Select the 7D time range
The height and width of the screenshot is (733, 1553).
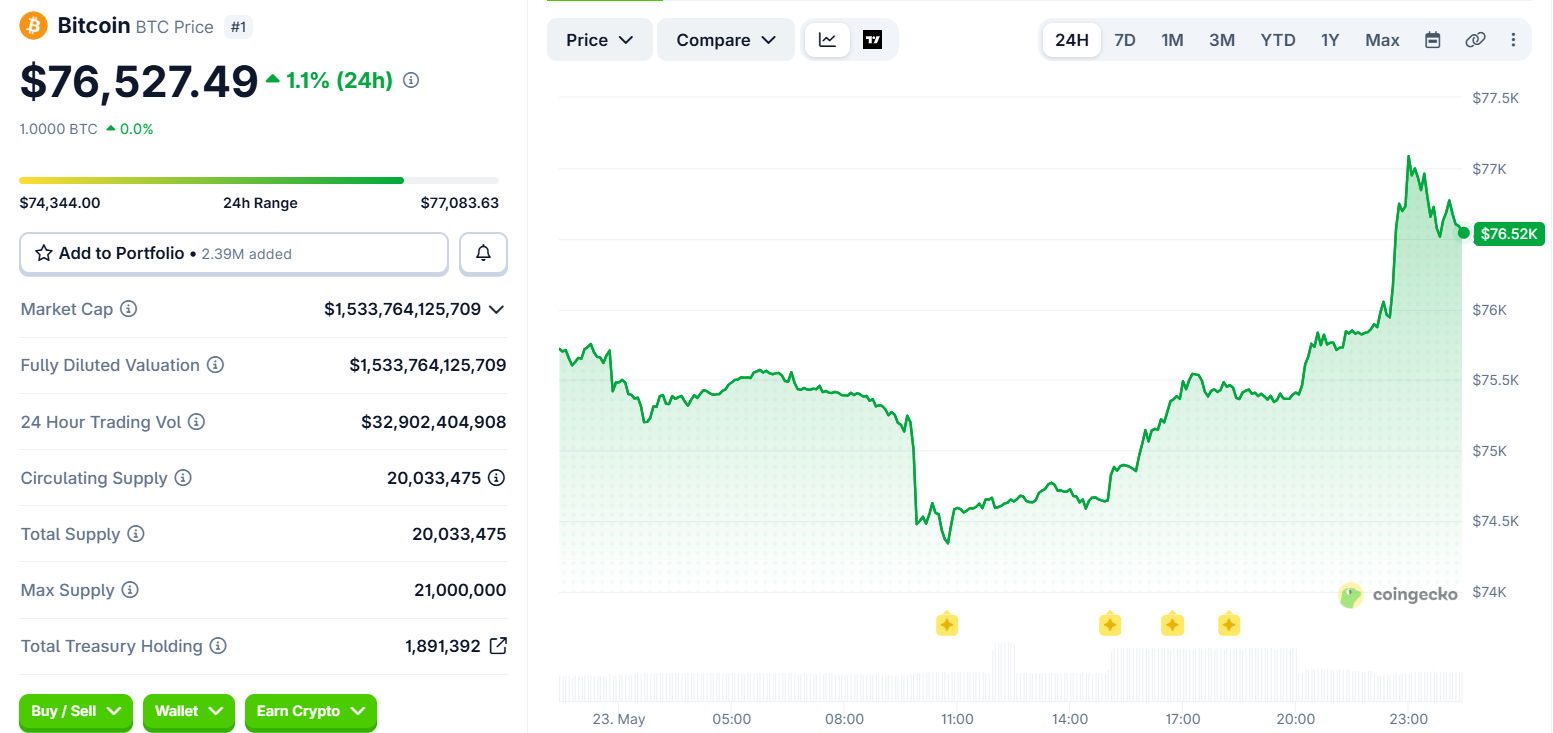1125,40
